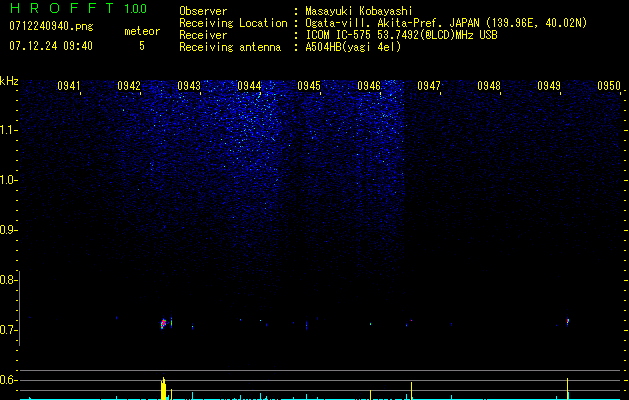This screenshot has width=629, height=400.
Task: Click the 0945 time marker
Action: point(309,86)
